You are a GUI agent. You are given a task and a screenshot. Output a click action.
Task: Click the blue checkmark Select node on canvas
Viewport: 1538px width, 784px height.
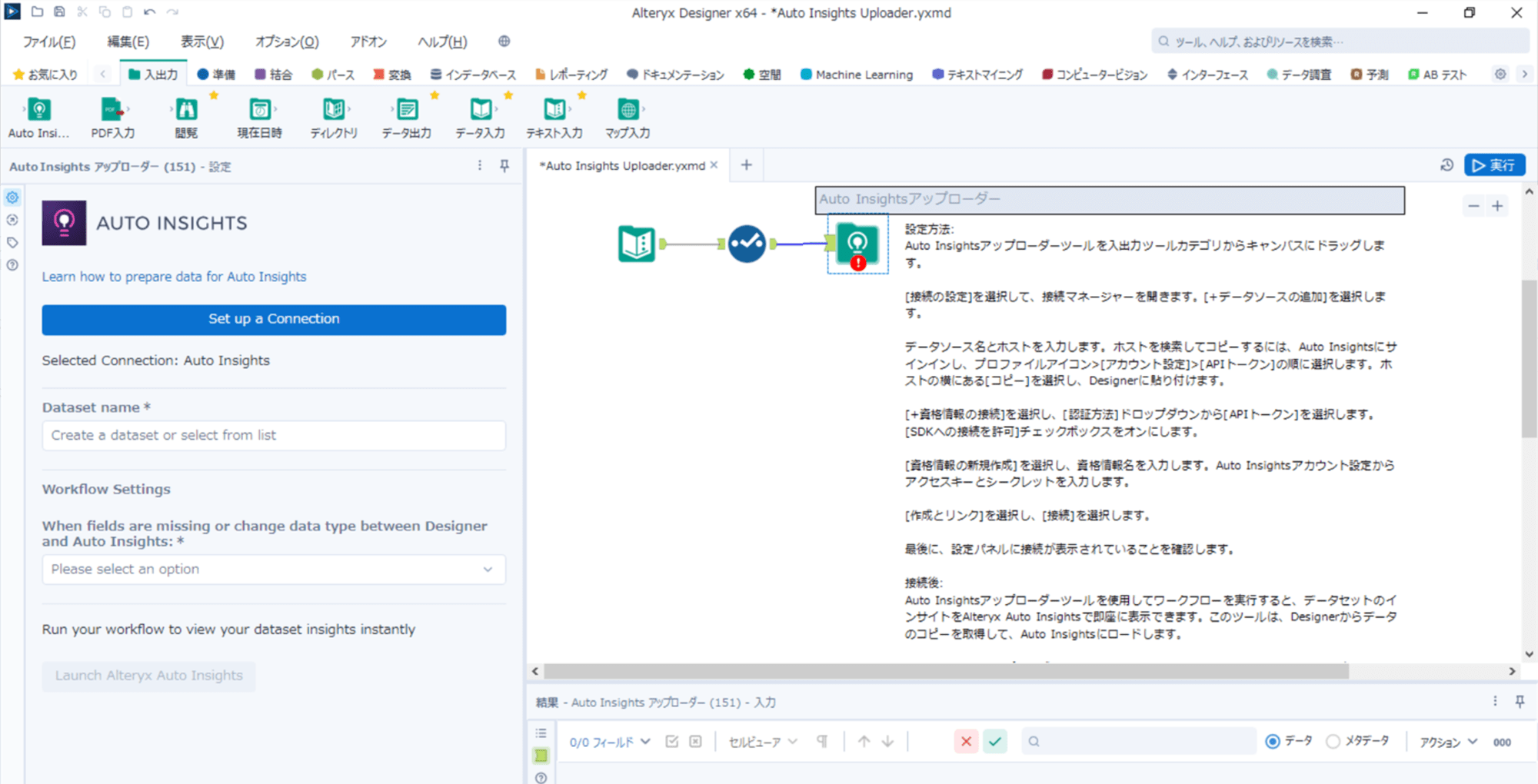click(747, 244)
